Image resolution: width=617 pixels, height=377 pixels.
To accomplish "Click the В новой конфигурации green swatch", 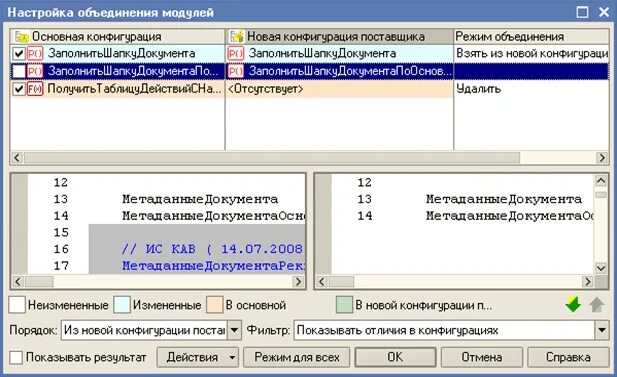I will tap(344, 305).
